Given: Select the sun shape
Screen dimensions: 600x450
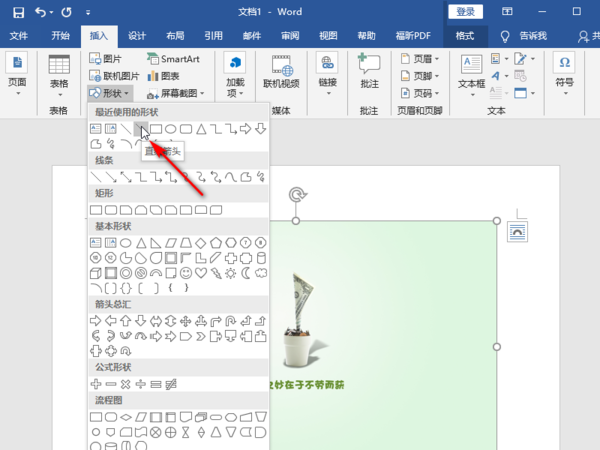Looking at the screenshot, I should pos(231,273).
